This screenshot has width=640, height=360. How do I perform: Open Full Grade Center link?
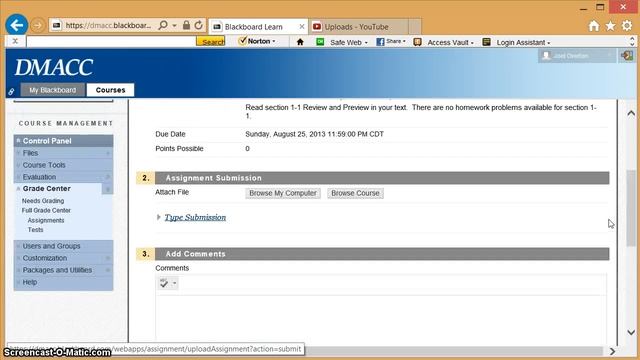[x=46, y=210]
